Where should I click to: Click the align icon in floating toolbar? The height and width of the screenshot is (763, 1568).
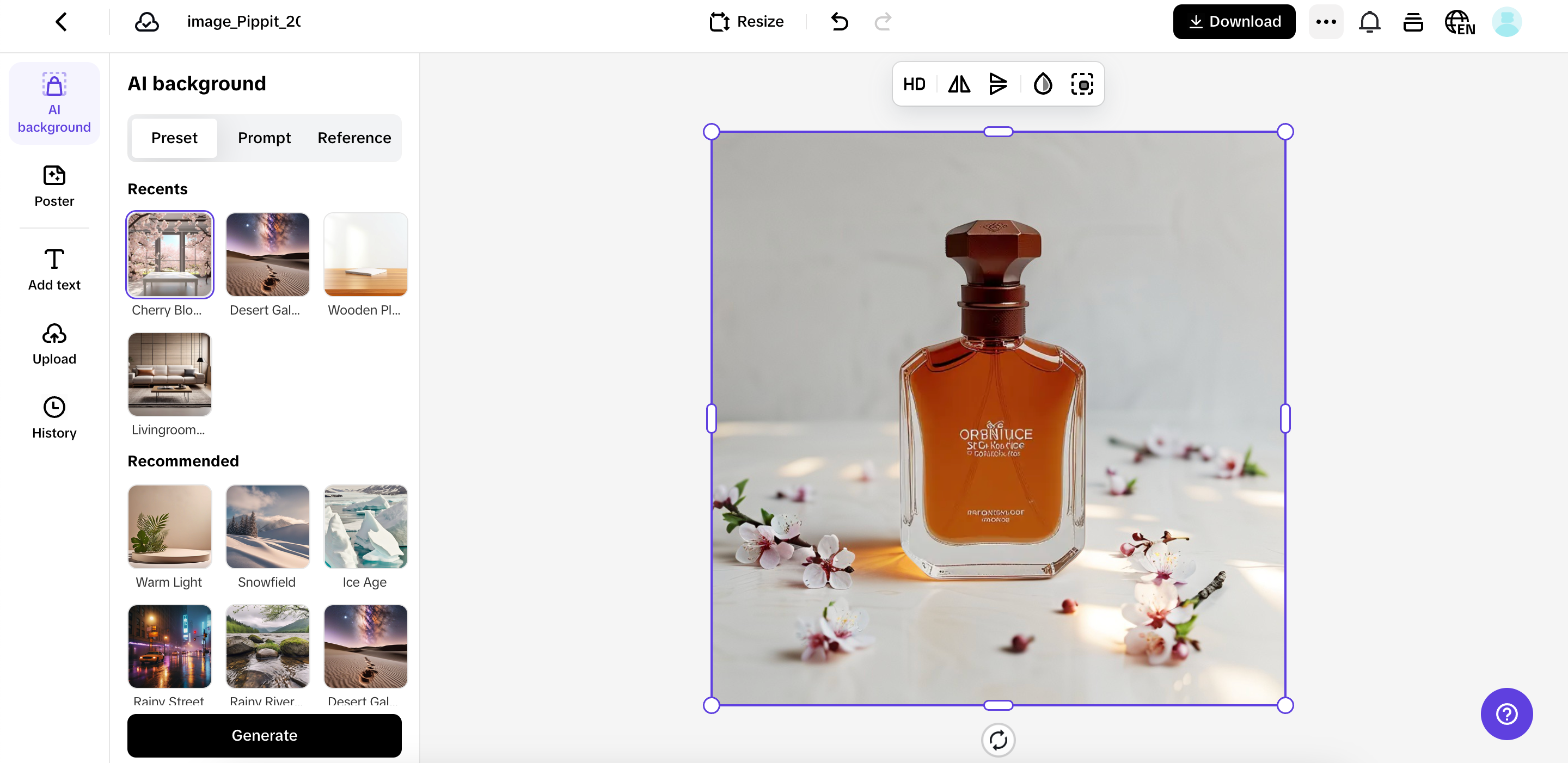(x=997, y=84)
